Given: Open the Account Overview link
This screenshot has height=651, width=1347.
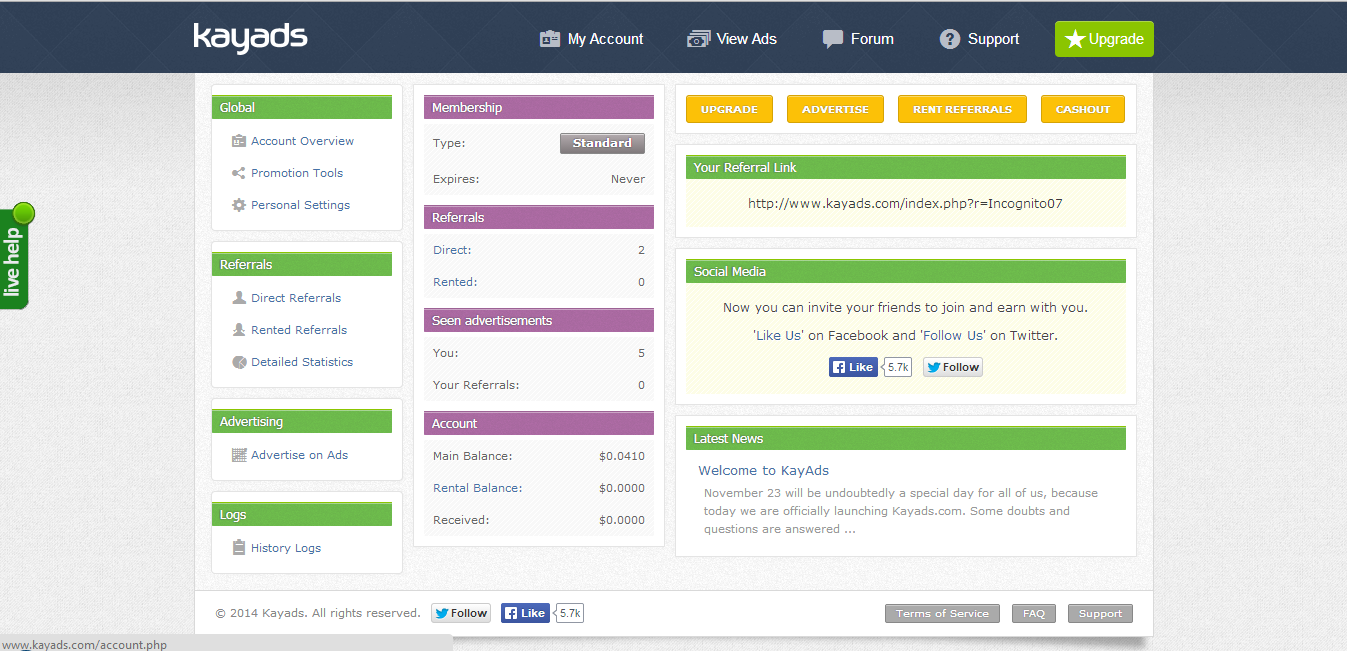Looking at the screenshot, I should coord(302,141).
